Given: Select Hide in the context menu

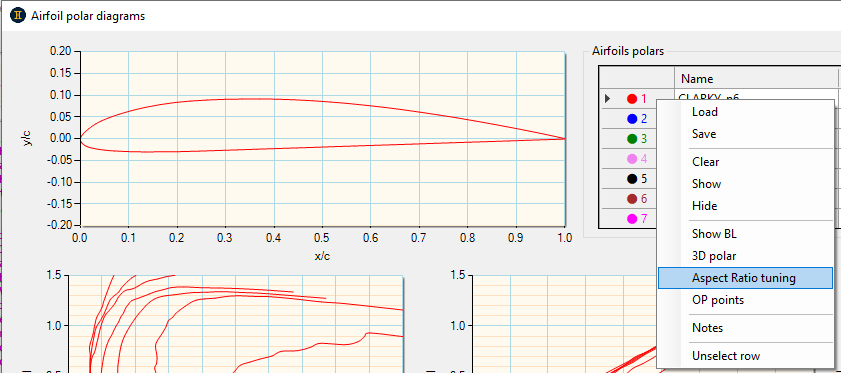Looking at the screenshot, I should click(x=746, y=206).
